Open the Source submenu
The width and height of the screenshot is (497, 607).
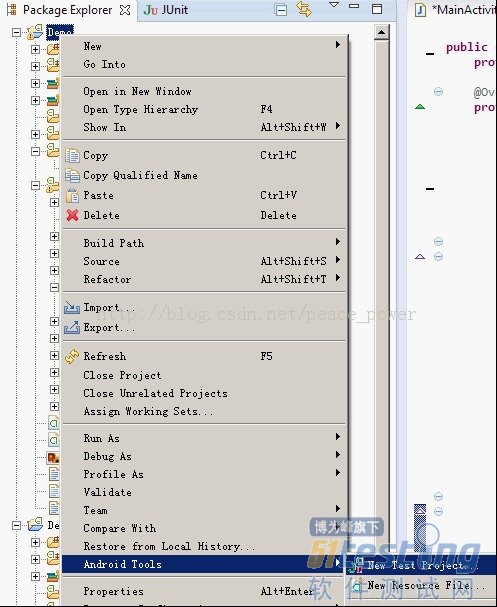pyautogui.click(x=205, y=261)
